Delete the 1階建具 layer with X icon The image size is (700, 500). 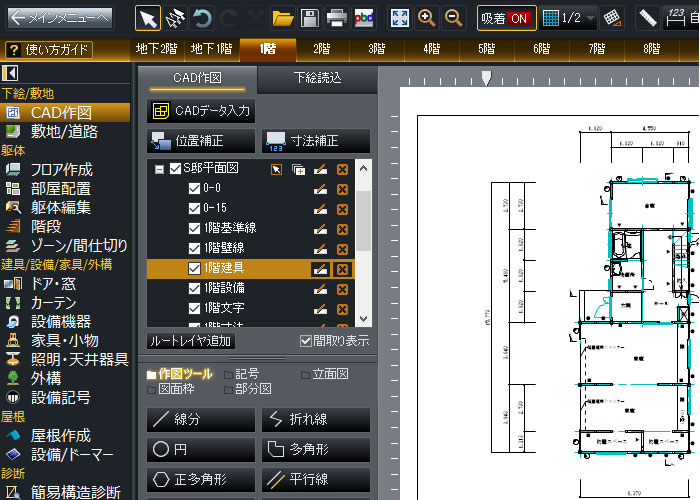pyautogui.click(x=342, y=269)
